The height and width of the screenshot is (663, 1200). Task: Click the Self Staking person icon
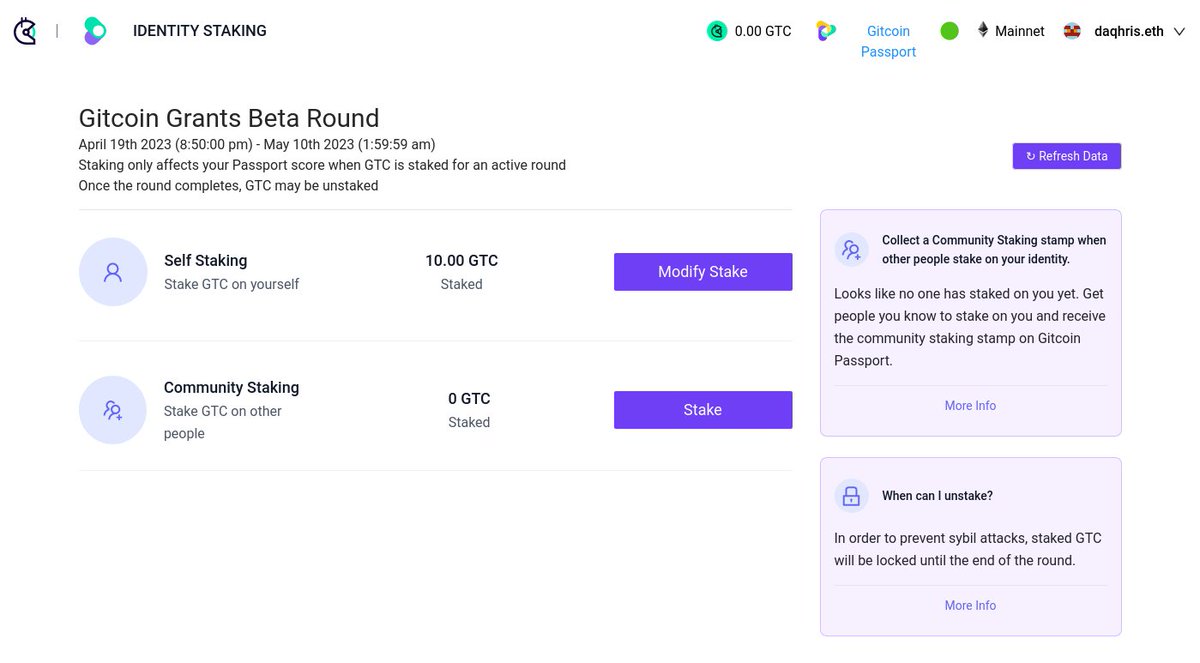tap(113, 272)
